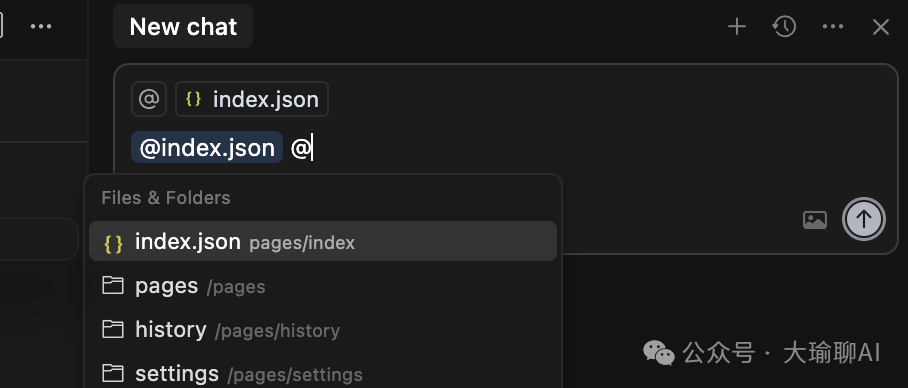908x388 pixels.
Task: Click the folder icon beside pages
Action: tap(113, 285)
